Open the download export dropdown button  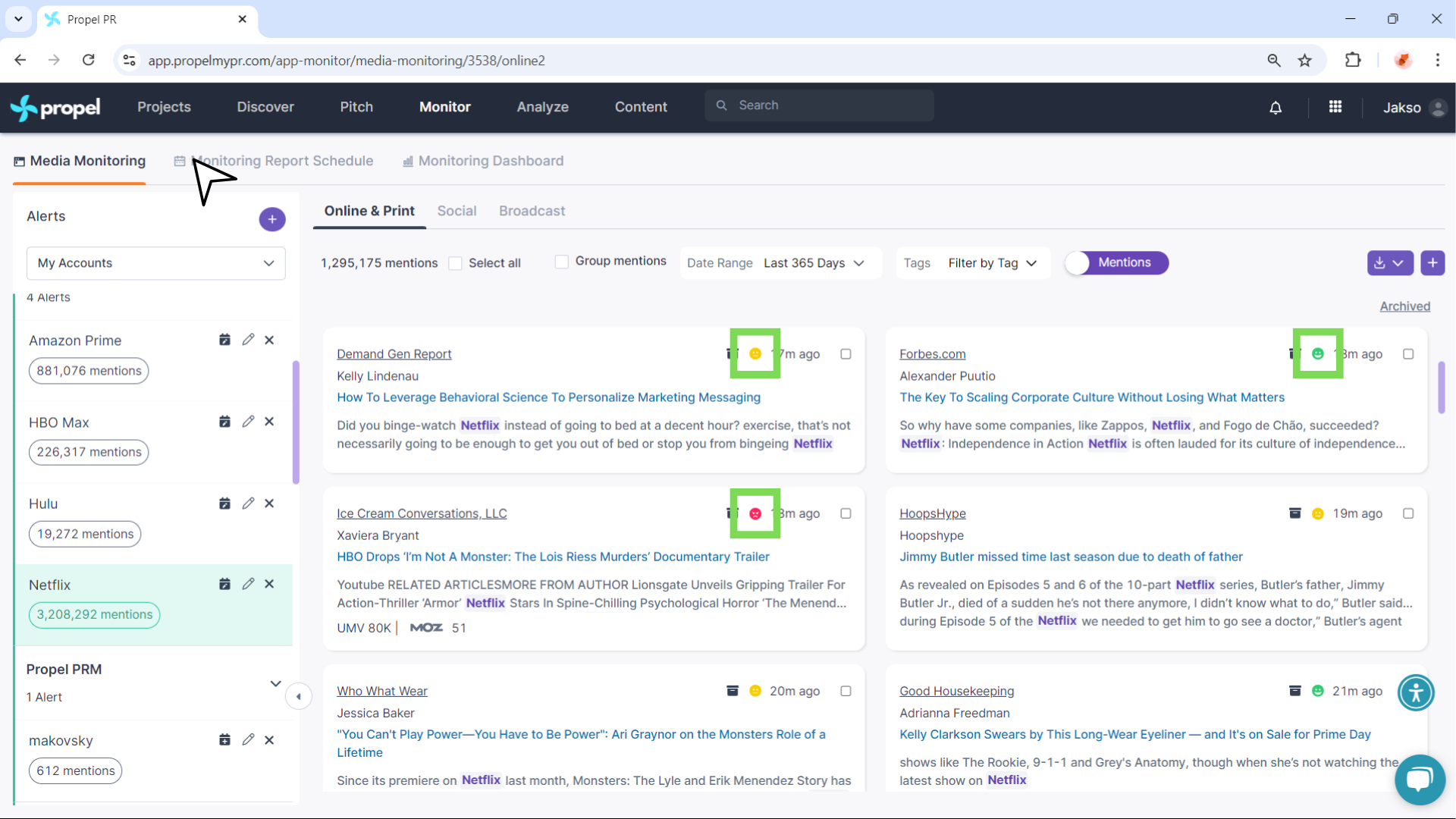[1390, 263]
